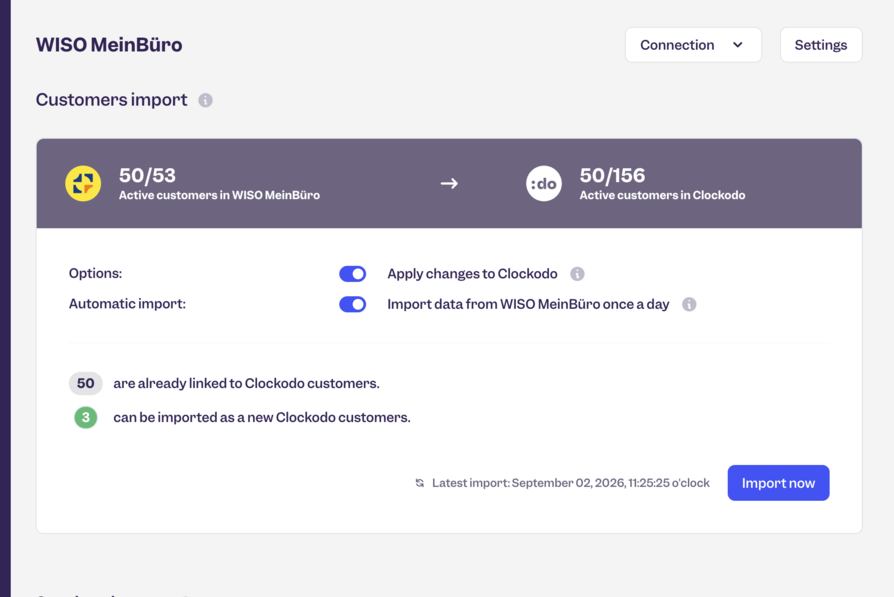Click the green badge showing 3

86,417
